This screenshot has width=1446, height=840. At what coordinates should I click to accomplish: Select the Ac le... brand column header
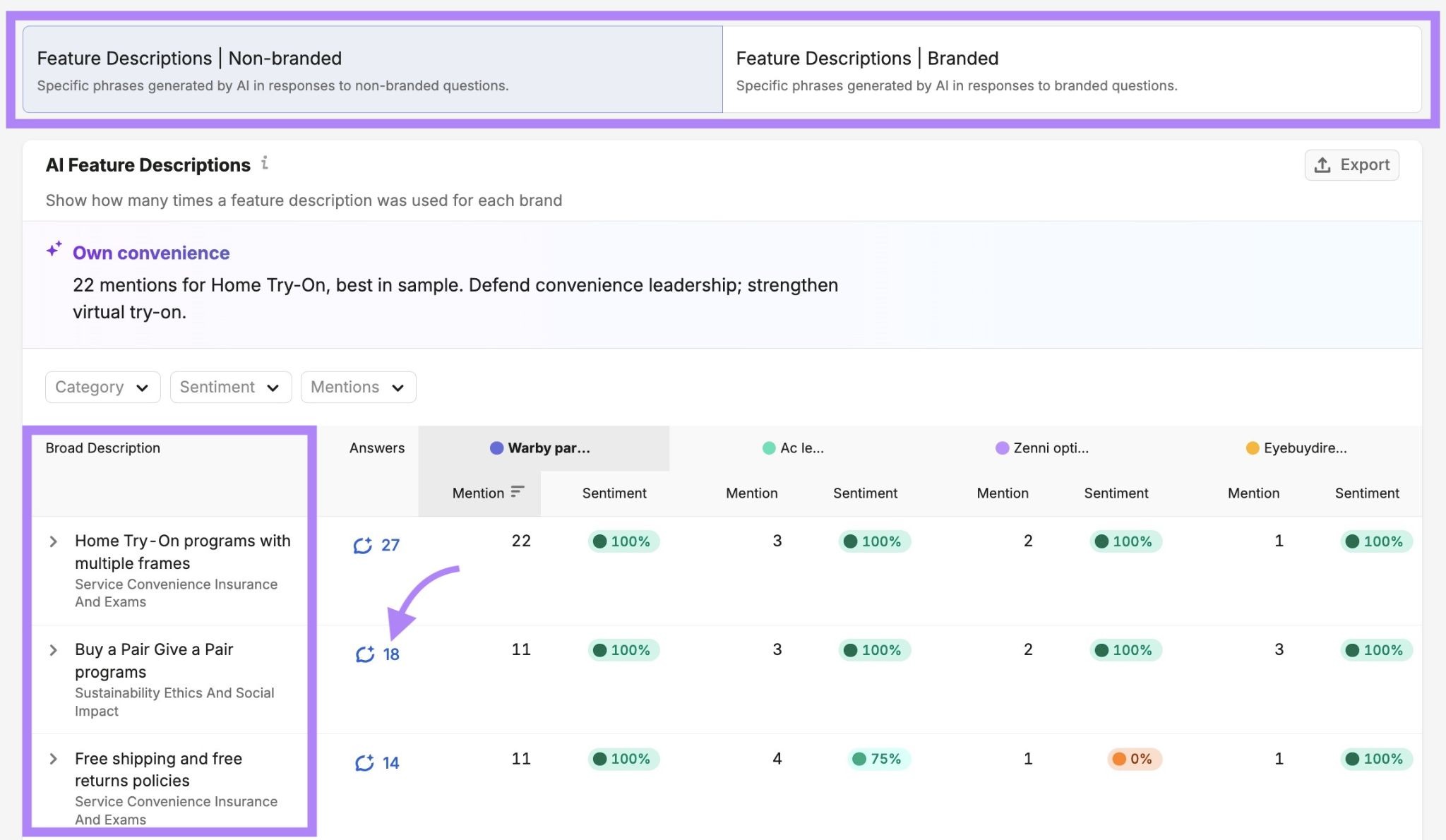pyautogui.click(x=794, y=448)
